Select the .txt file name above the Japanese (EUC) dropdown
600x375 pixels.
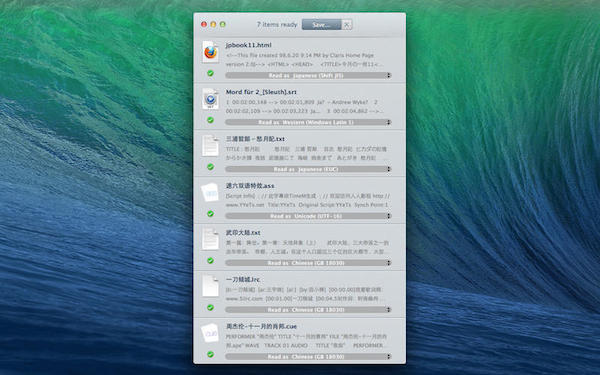pos(255,139)
